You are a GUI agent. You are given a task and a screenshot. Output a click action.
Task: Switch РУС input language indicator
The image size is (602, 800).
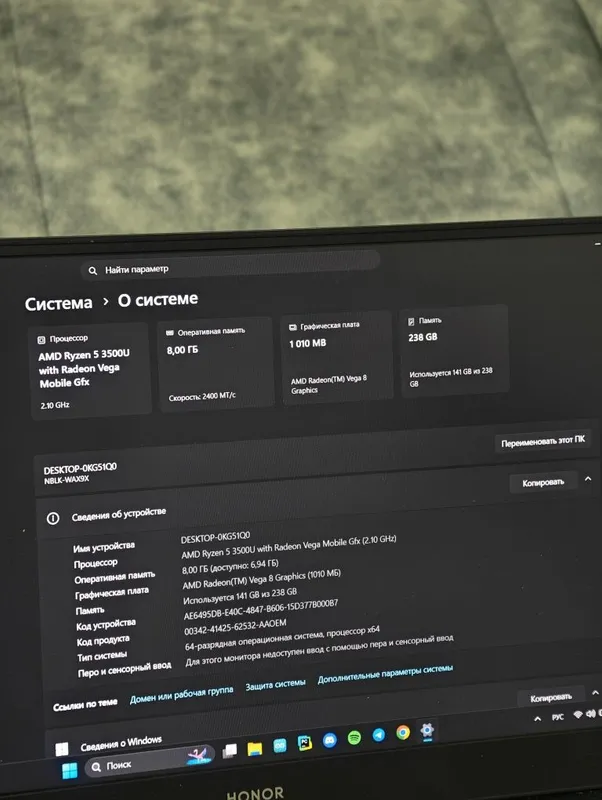tap(558, 717)
